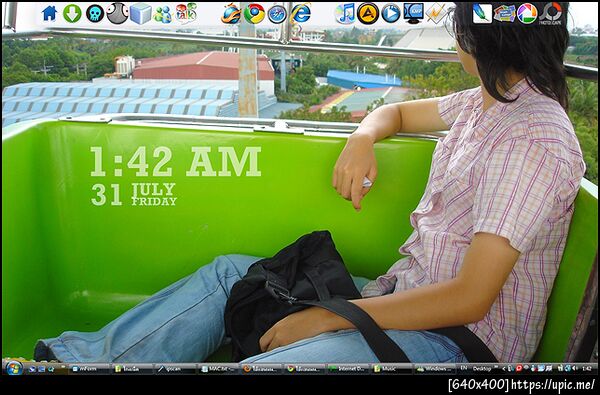Screen dimensions: 600x395
Task: Click the taskbar clock showing 1:42
Action: [587, 369]
